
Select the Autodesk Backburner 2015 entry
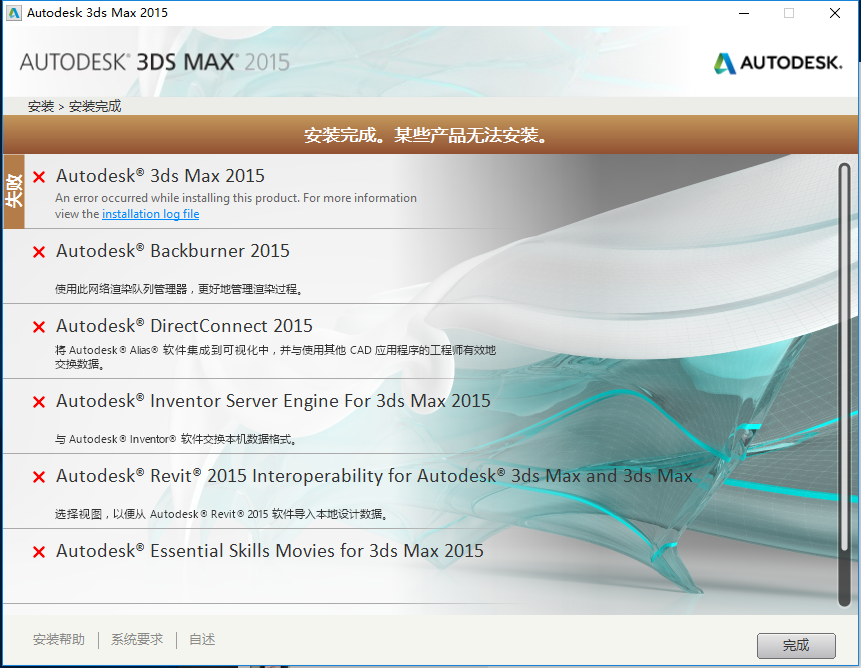[172, 251]
